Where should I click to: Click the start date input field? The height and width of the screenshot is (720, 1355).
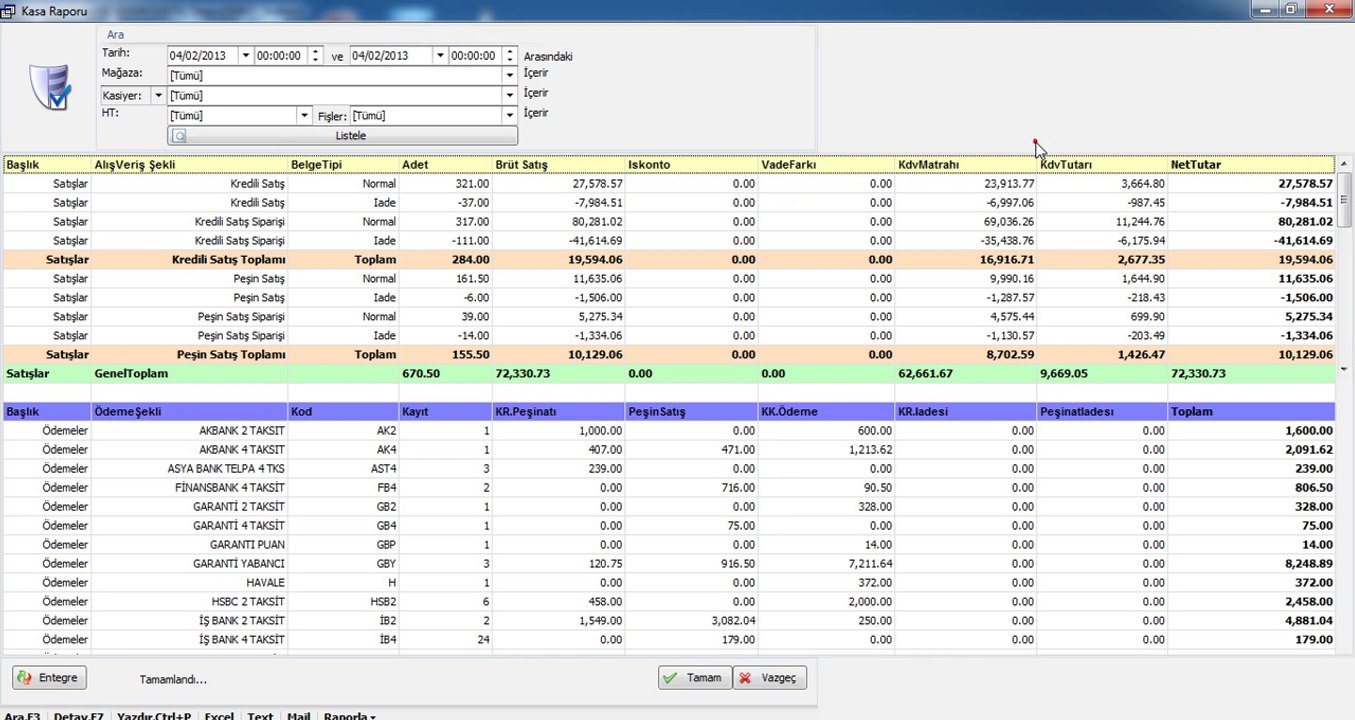203,56
